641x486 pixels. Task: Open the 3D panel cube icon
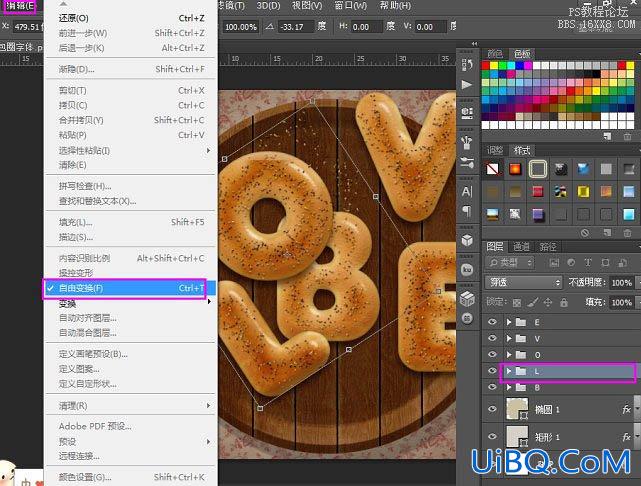[x=467, y=240]
